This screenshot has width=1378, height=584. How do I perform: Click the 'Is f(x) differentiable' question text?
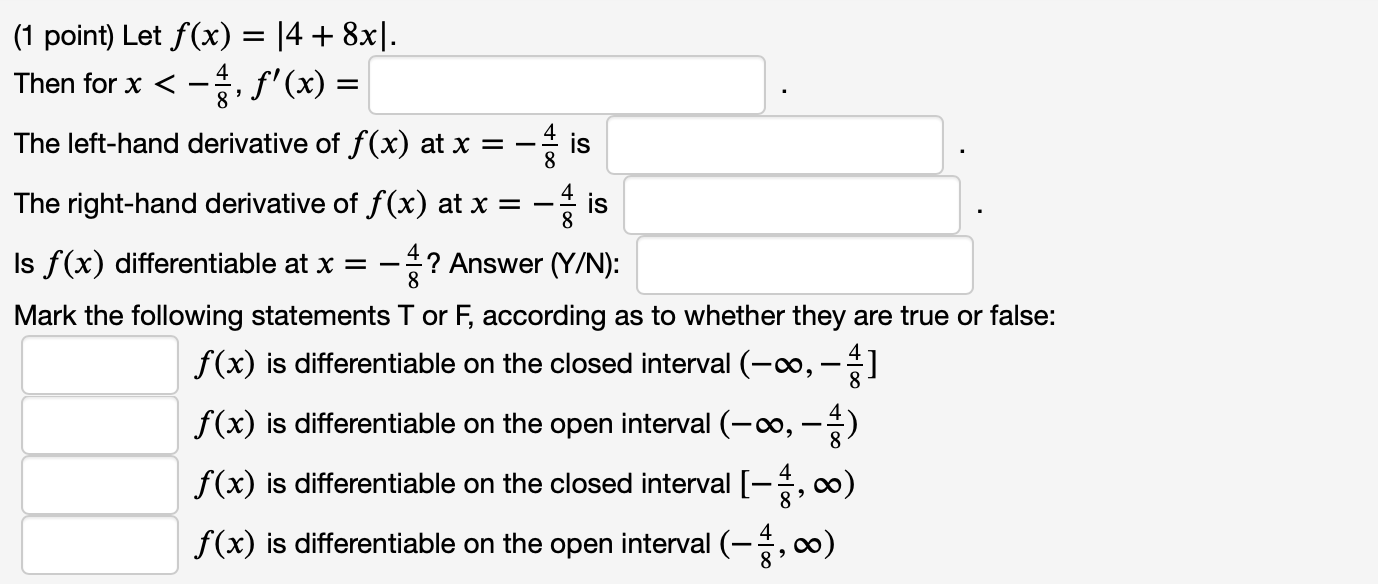(300, 264)
